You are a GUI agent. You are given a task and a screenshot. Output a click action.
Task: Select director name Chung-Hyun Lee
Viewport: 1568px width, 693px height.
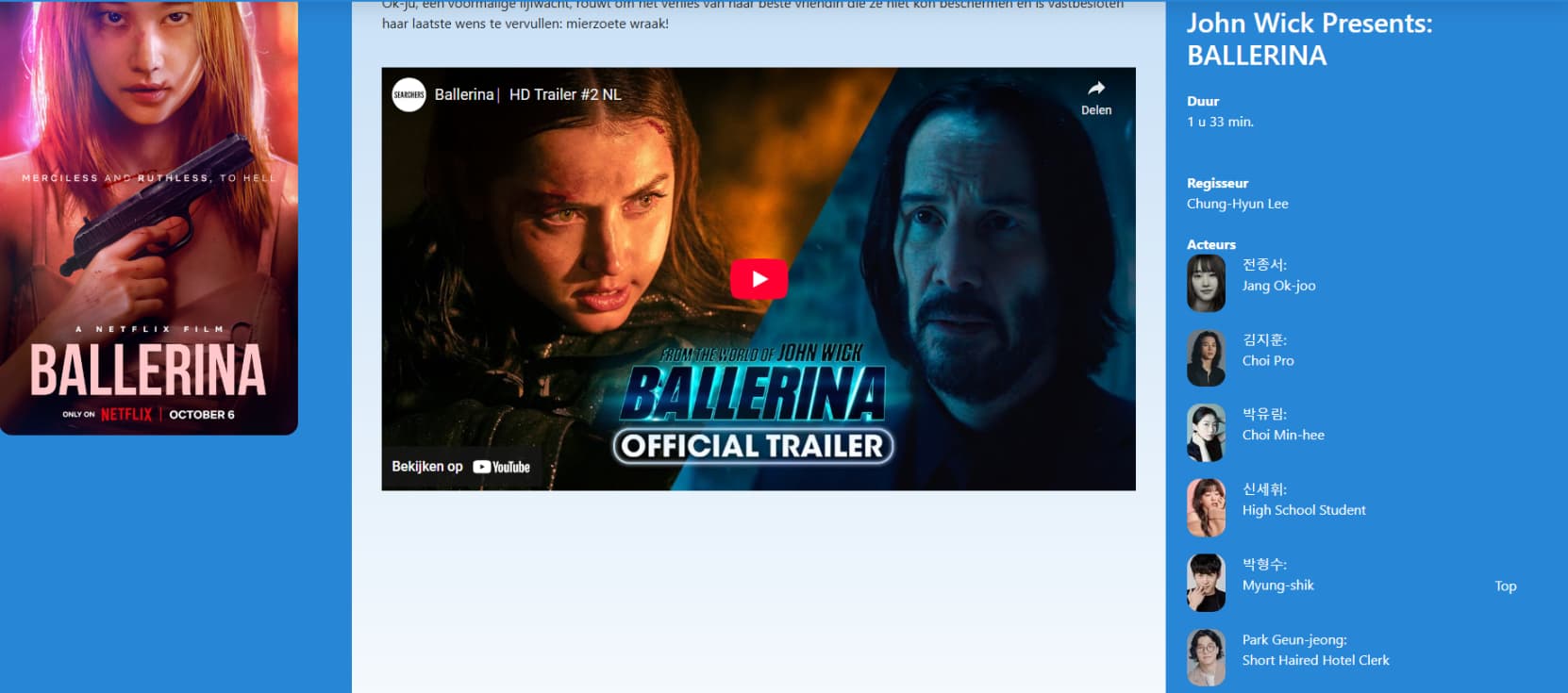(x=1237, y=204)
